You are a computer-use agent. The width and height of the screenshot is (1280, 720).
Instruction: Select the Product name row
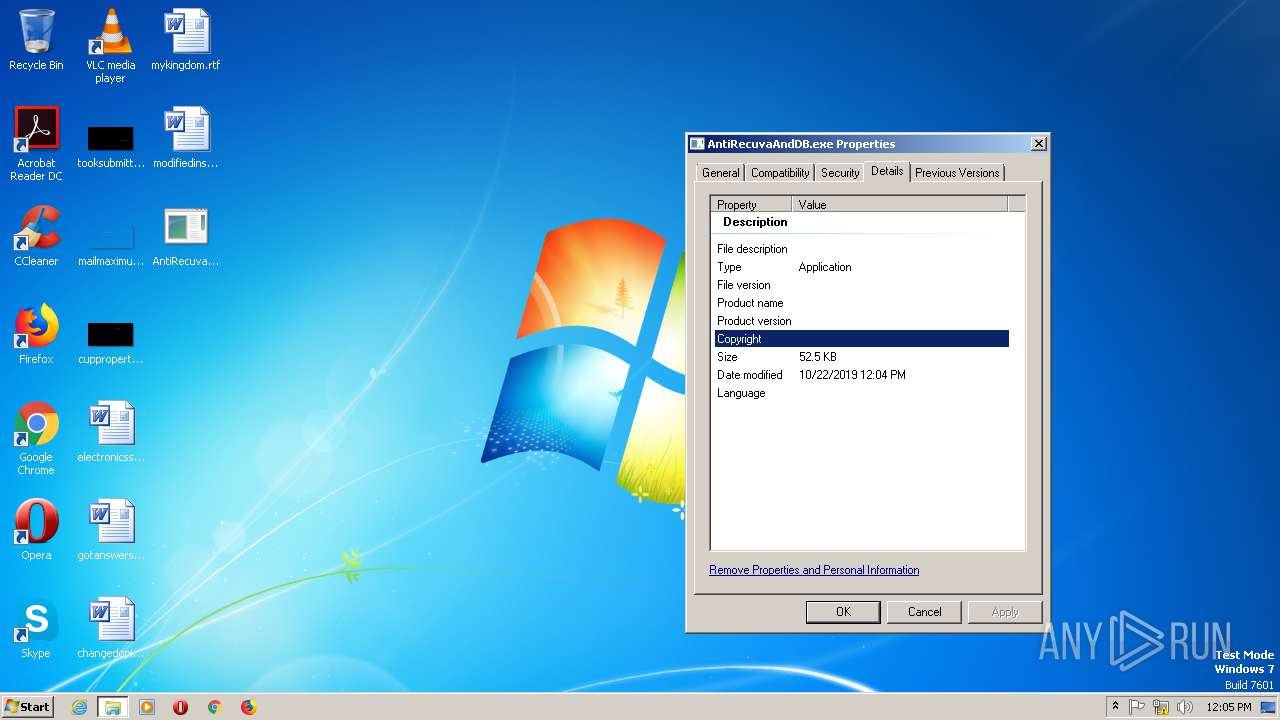coord(862,303)
